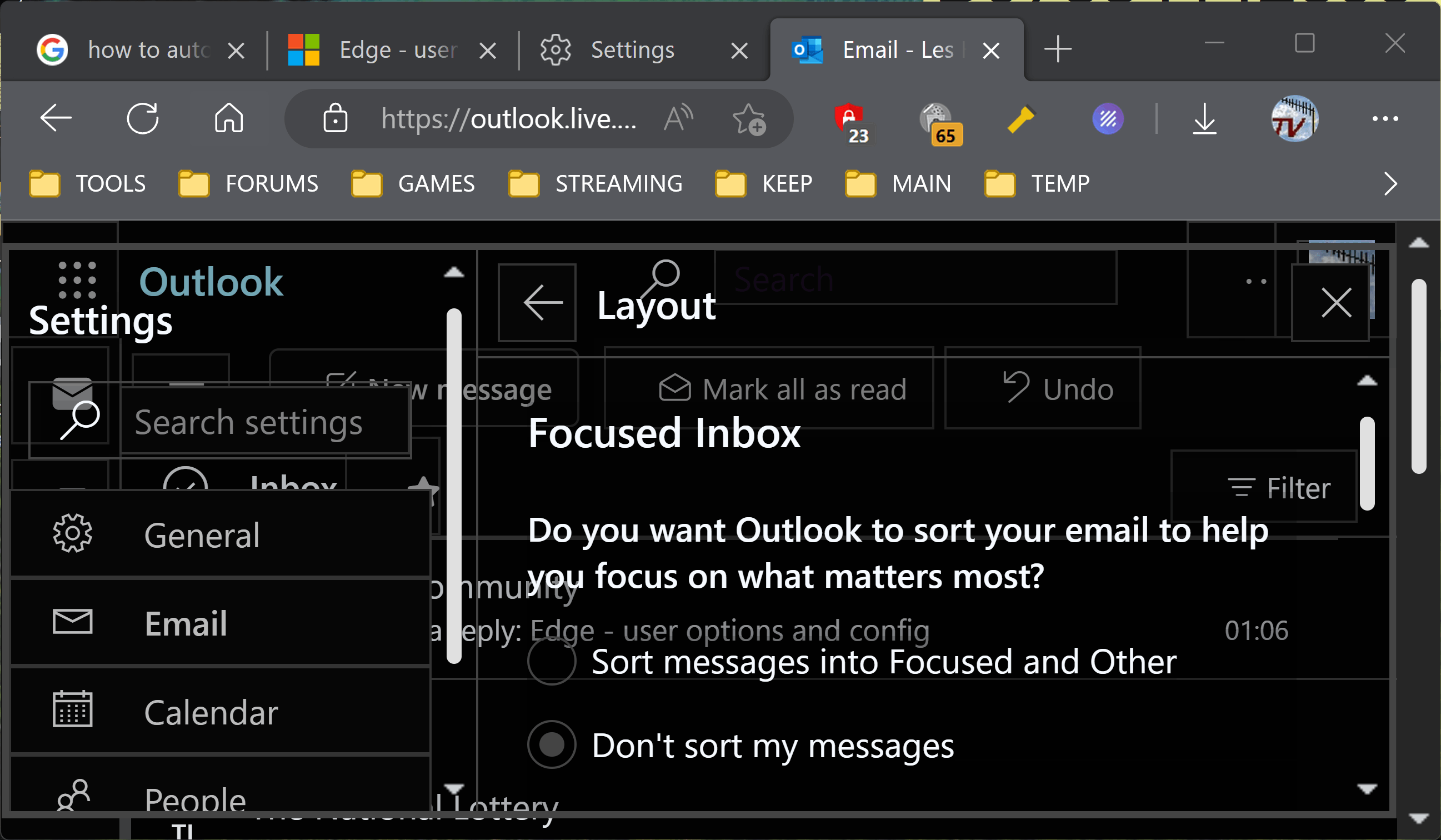Screen dimensions: 1441x840
Task: Click the browser address bar URL
Action: 508,119
